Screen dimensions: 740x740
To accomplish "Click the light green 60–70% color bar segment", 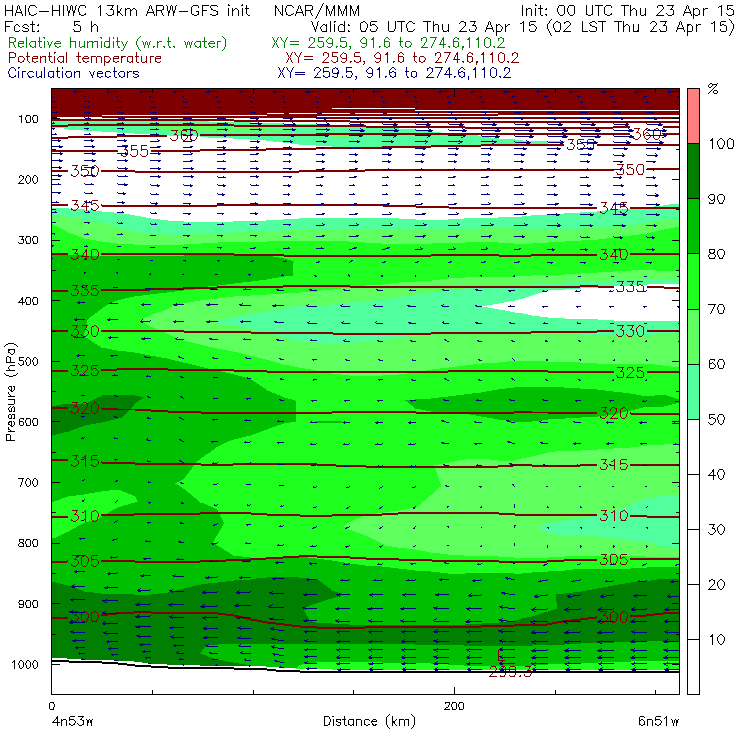I will pyautogui.click(x=693, y=336).
